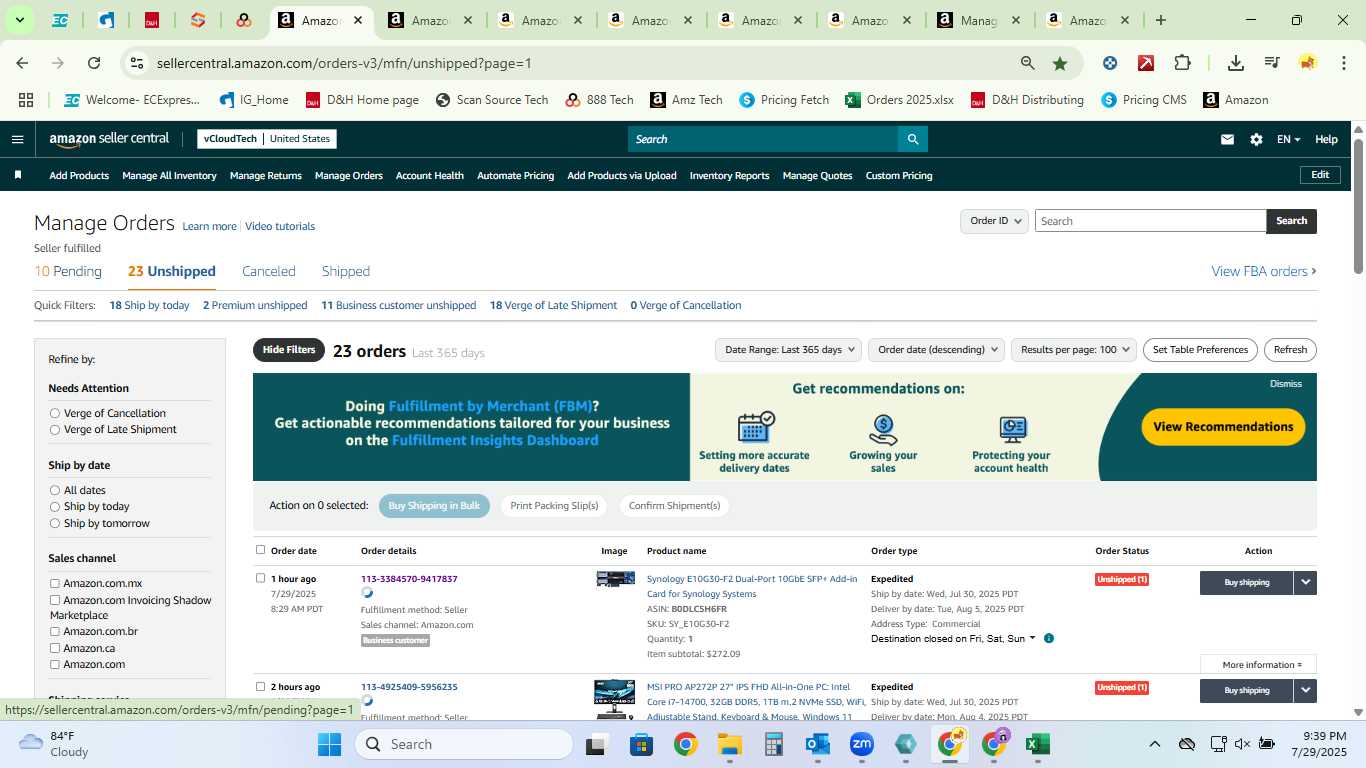1366x768 pixels.
Task: Click the order search input field
Action: pos(1150,221)
